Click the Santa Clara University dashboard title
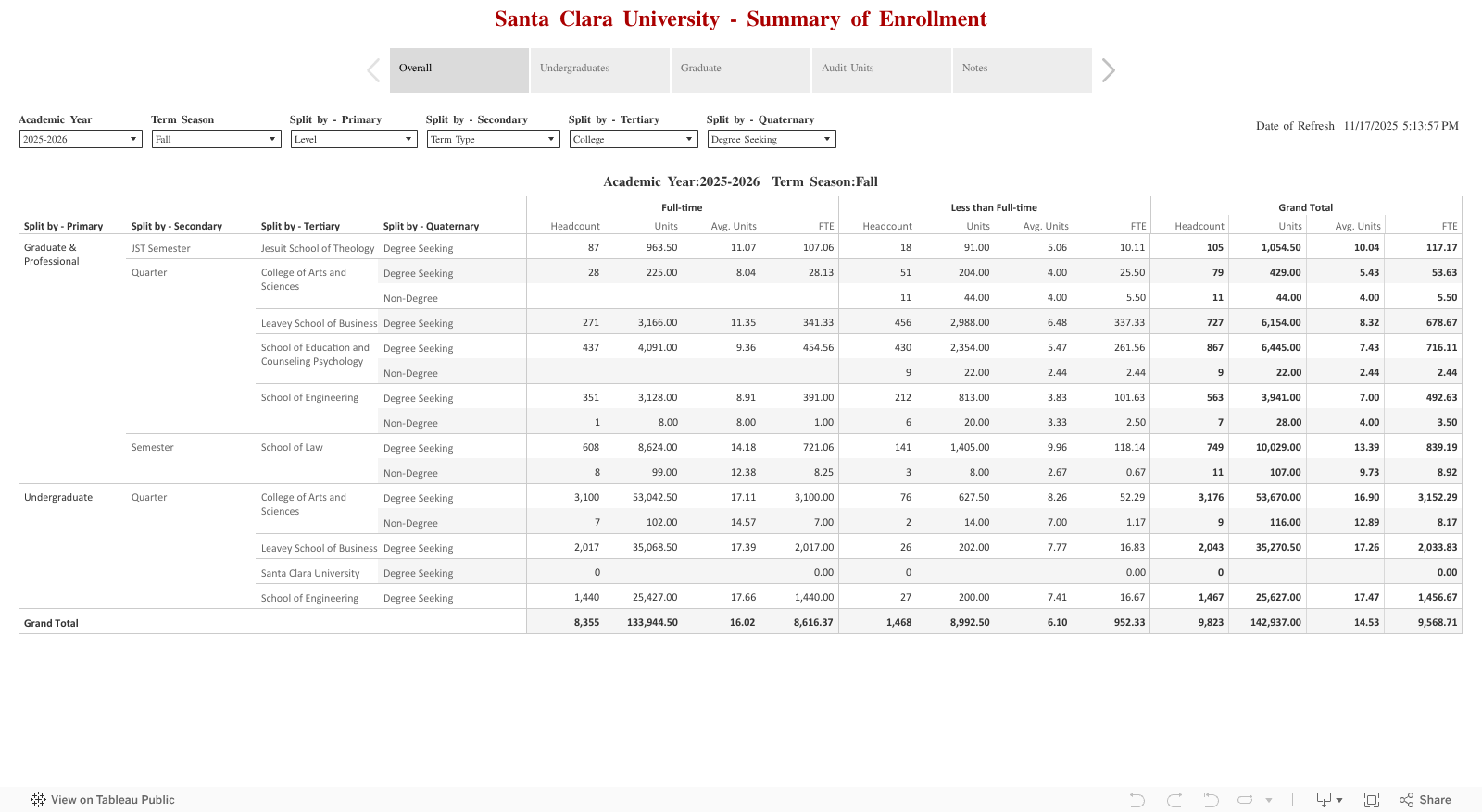 click(x=741, y=19)
